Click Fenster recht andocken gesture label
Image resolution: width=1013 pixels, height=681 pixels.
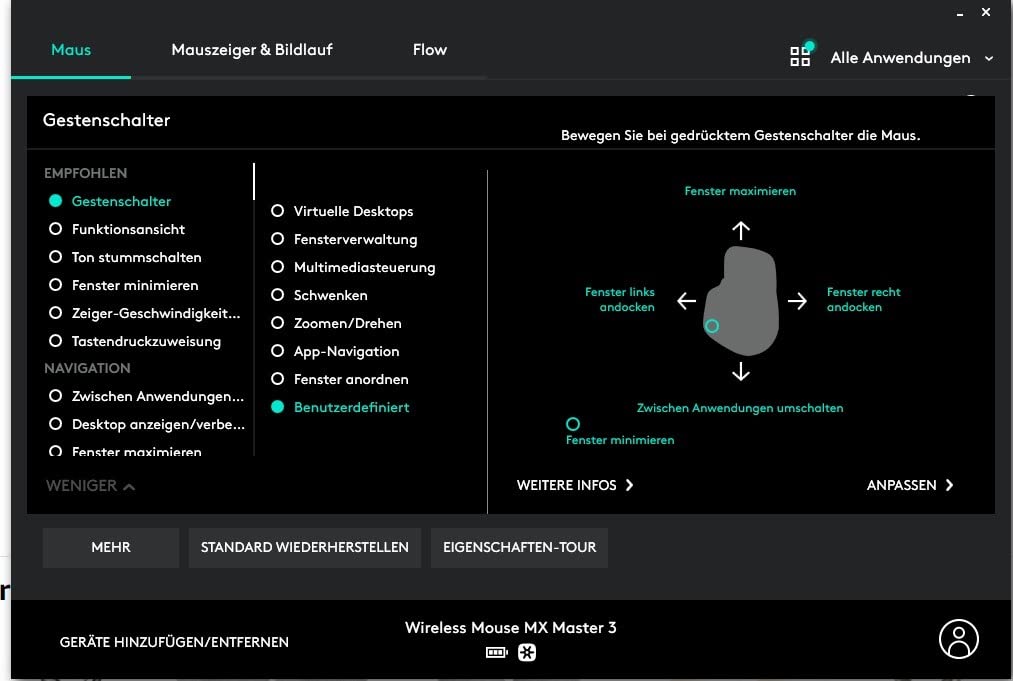pos(863,299)
